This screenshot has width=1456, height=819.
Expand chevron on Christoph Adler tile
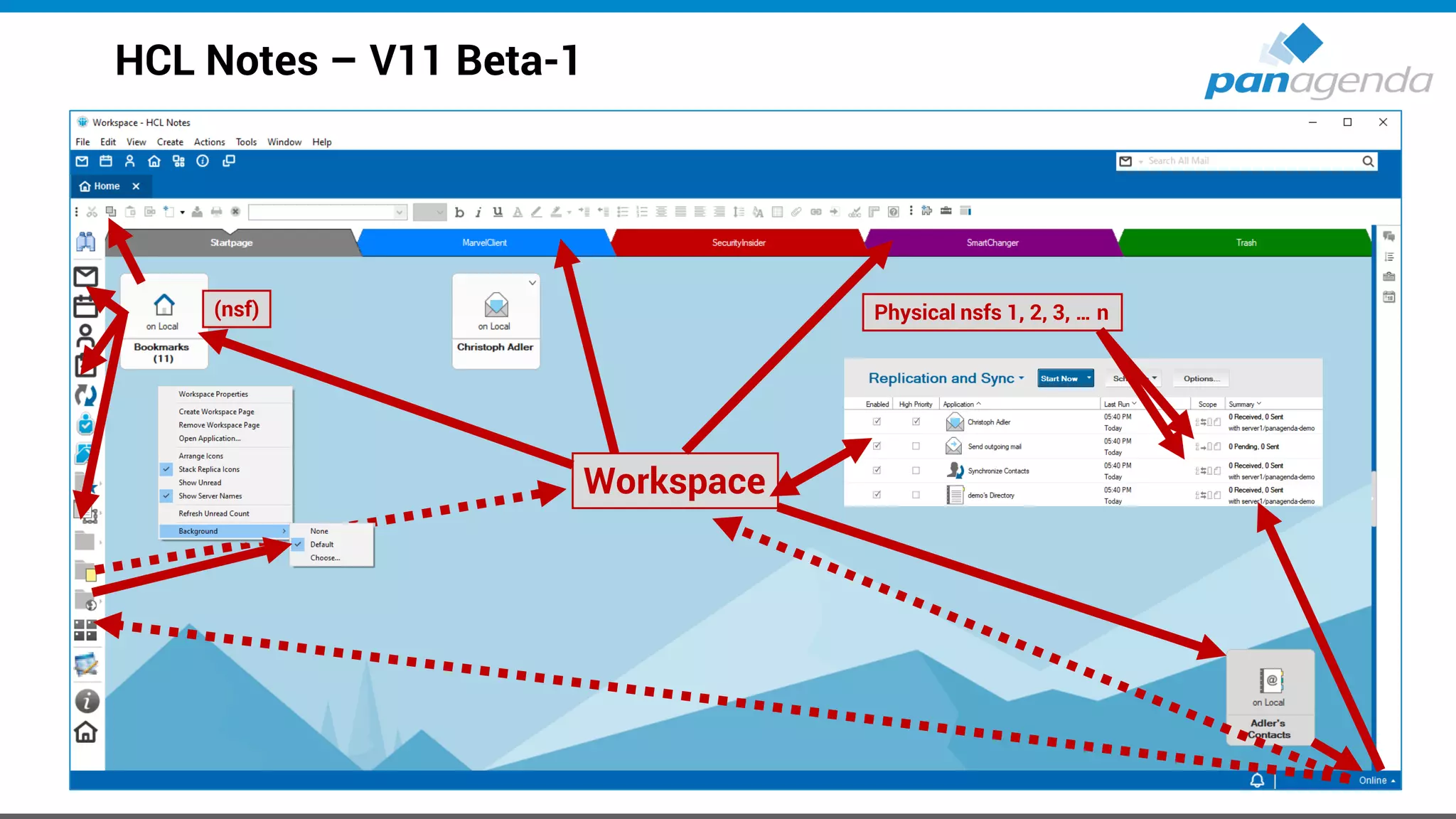coord(532,283)
